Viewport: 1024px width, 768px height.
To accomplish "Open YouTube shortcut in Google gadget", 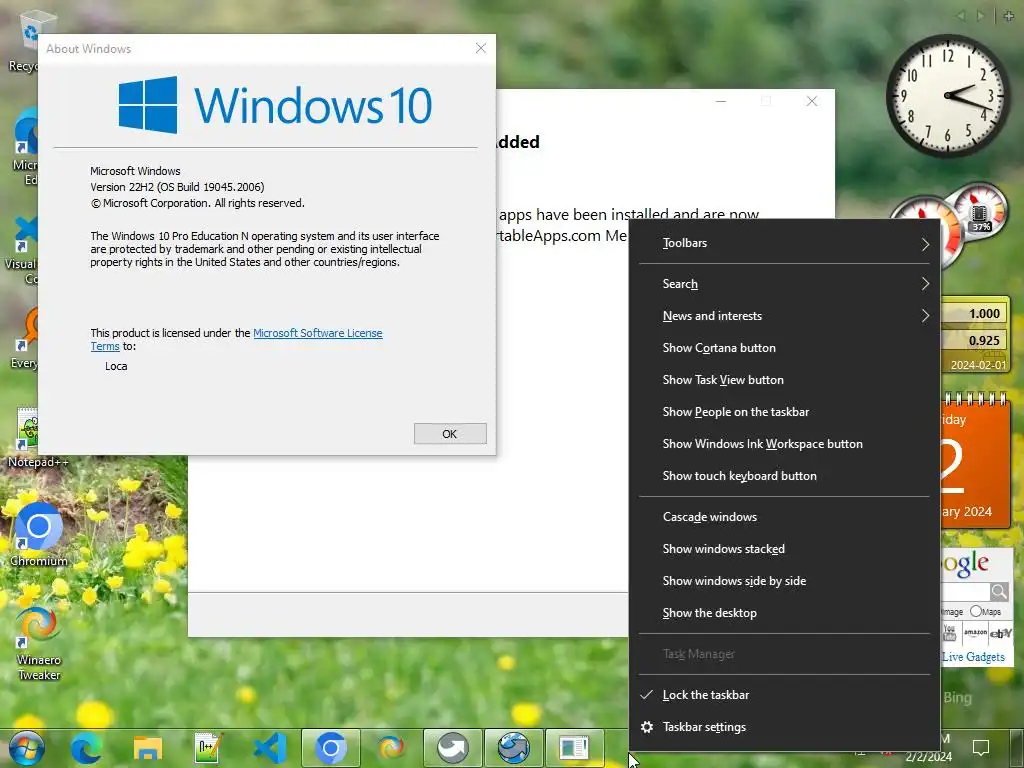I will pos(950,632).
